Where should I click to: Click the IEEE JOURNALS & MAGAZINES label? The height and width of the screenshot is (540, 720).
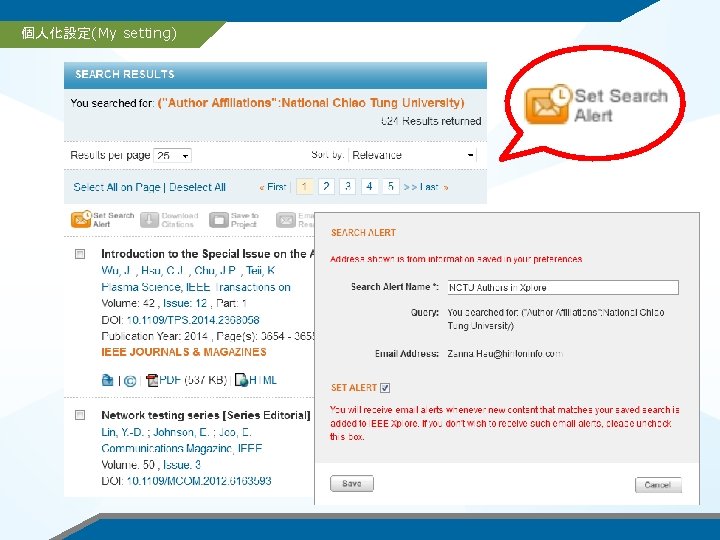coord(184,352)
